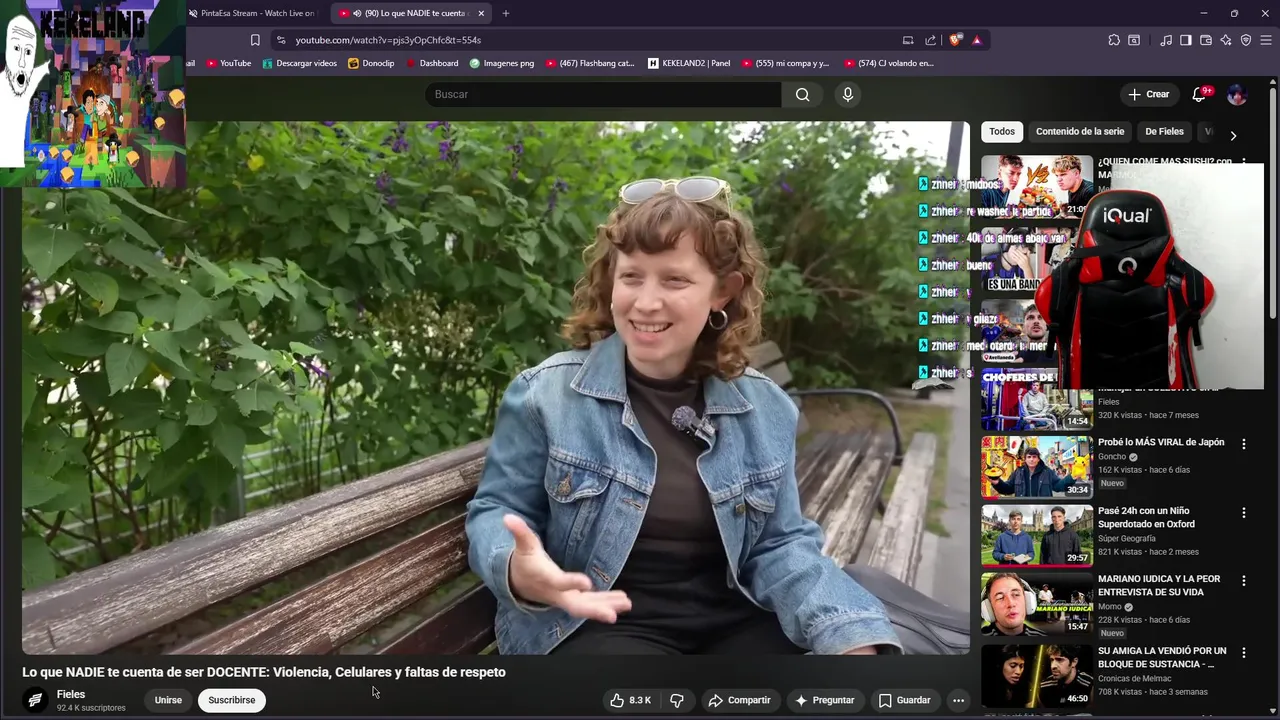
Task: Open the '(574) CJ volando en...' bookmark
Action: [889, 63]
